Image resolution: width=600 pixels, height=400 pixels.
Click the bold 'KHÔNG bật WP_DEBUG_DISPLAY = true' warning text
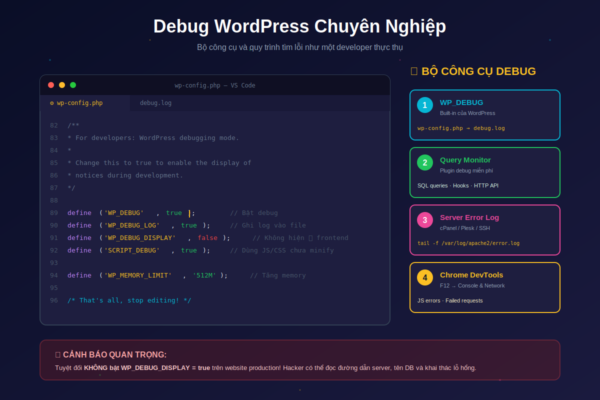tap(147, 368)
